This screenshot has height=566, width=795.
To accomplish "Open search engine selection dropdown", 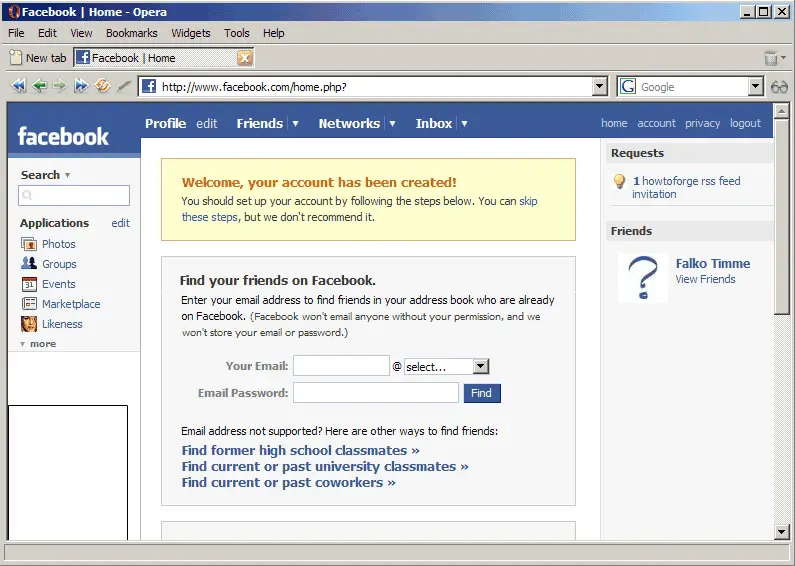I will pos(755,87).
